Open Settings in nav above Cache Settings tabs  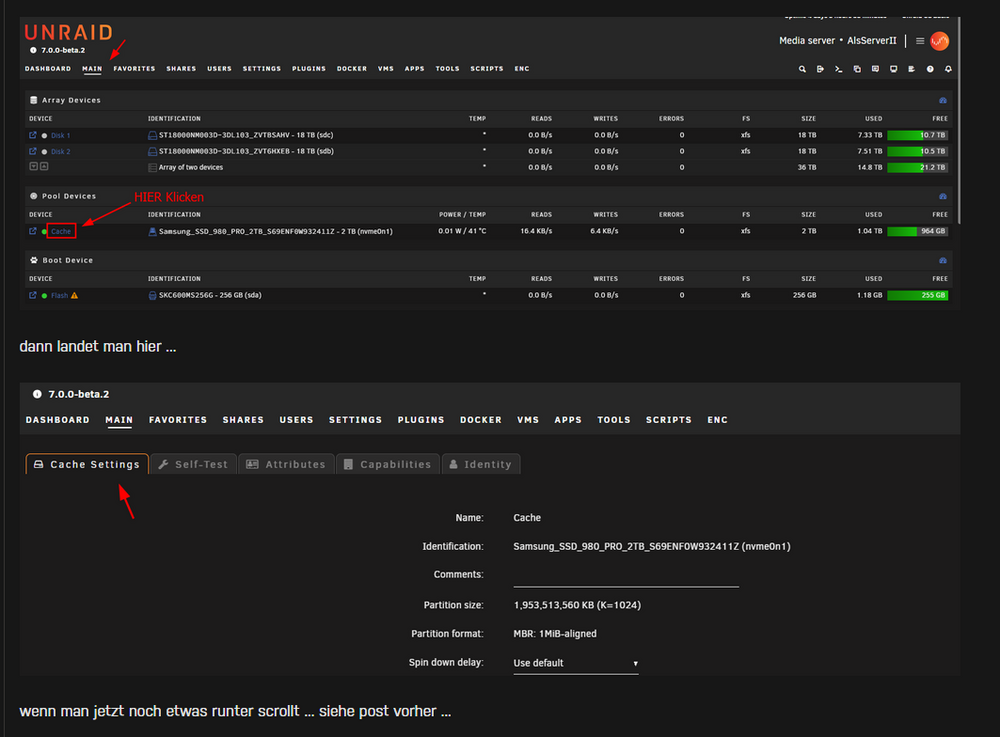pyautogui.click(x=355, y=420)
